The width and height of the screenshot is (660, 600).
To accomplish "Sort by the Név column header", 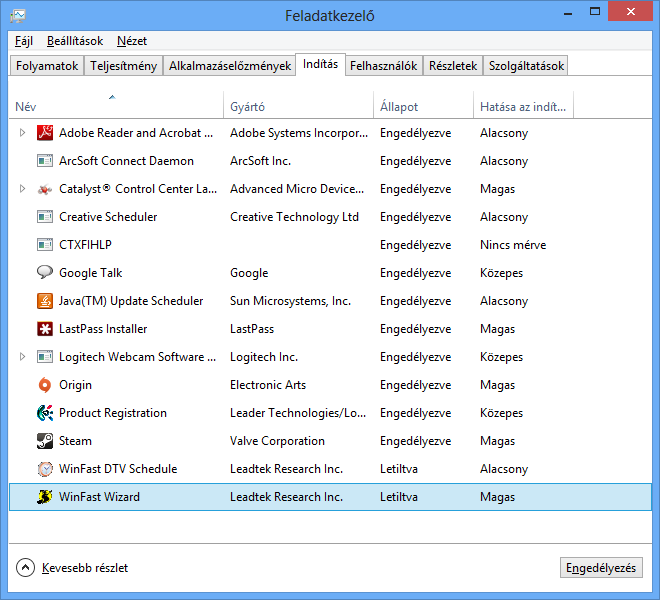I will point(116,105).
